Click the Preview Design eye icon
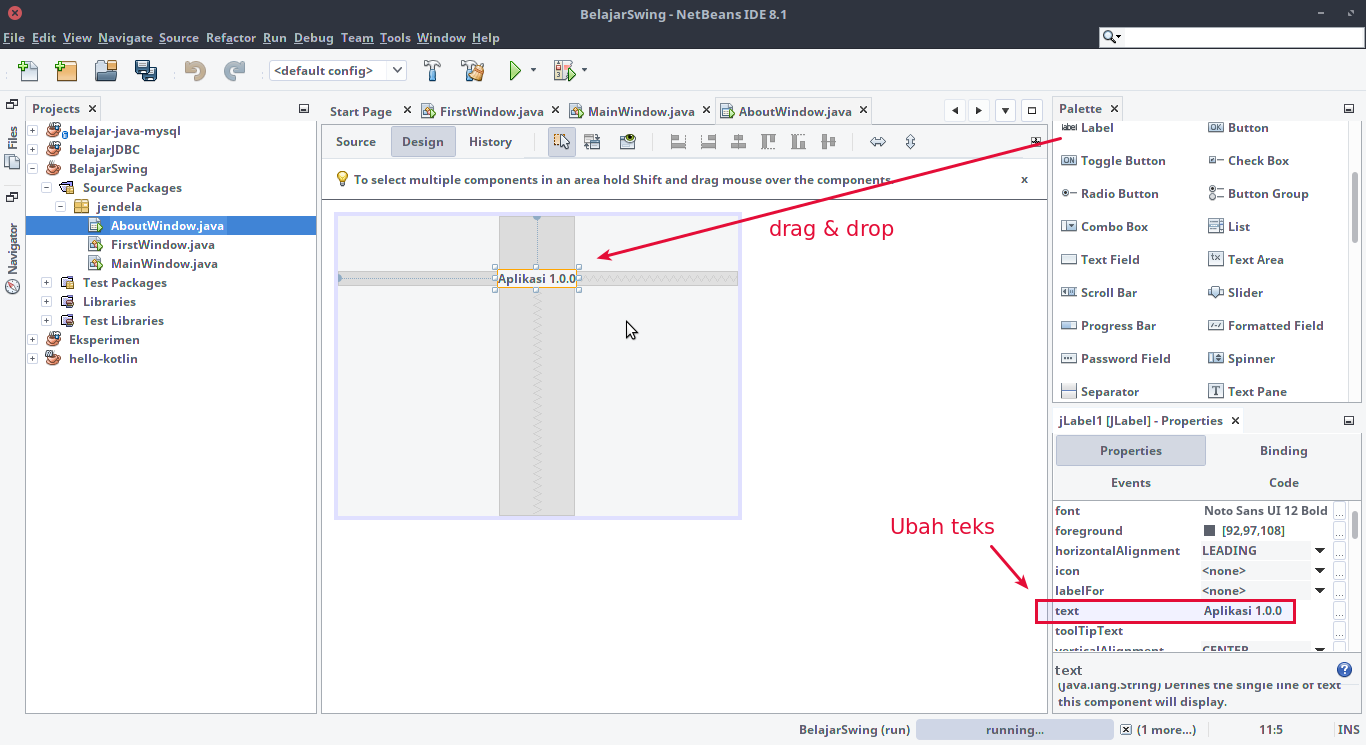Viewport: 1366px width, 745px height. click(627, 142)
